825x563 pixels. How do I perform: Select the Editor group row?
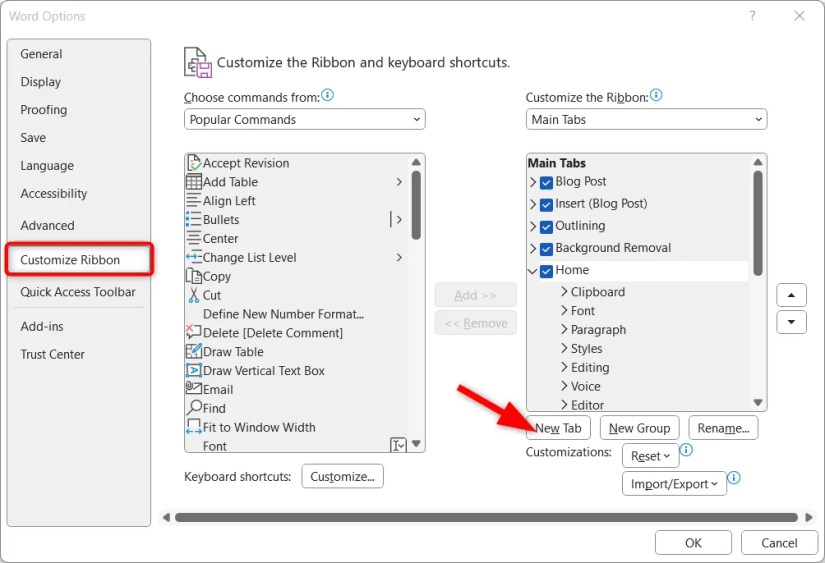587,405
